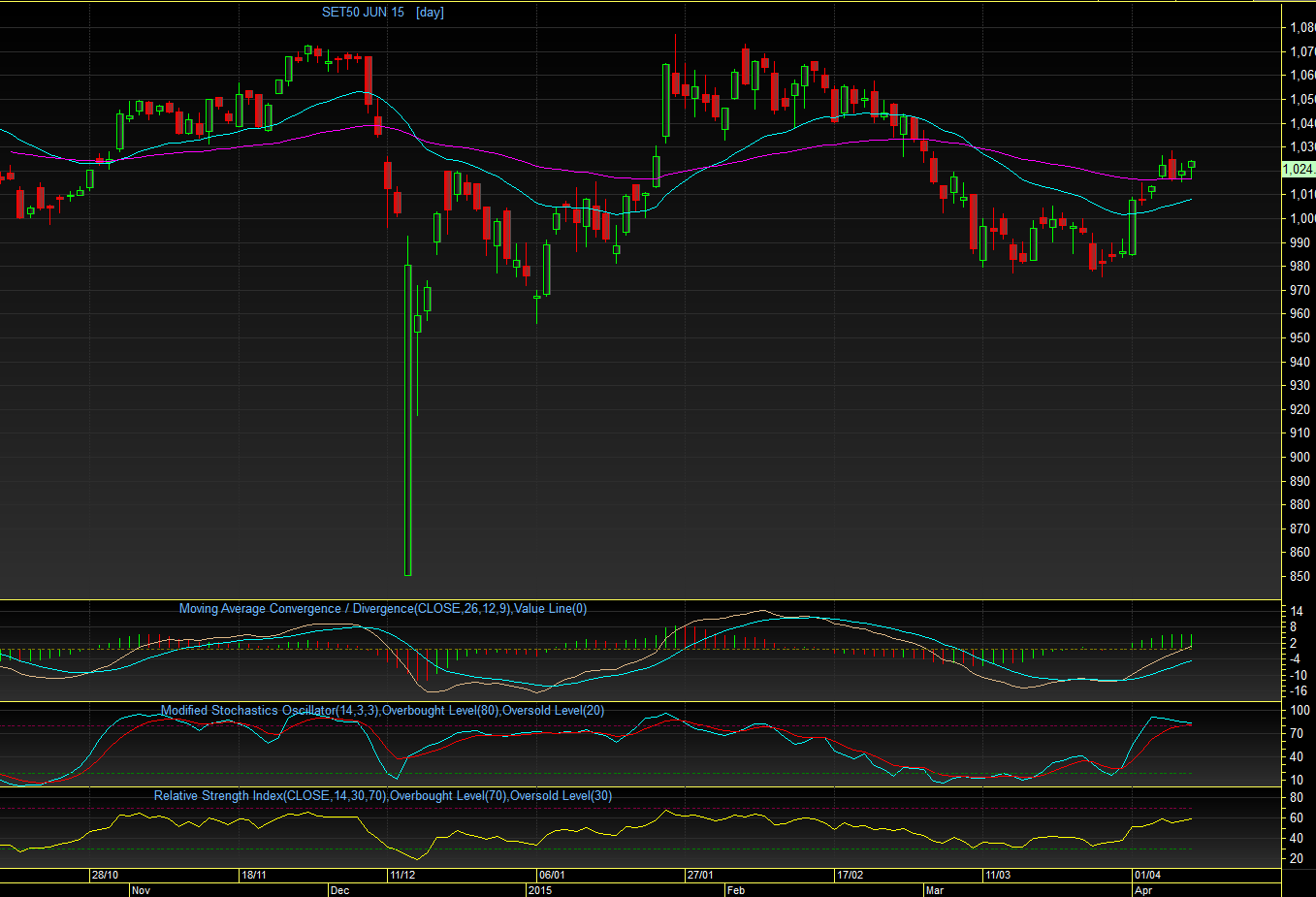Select the 8 value on MACD scale
1316x897 pixels.
pos(1294,627)
